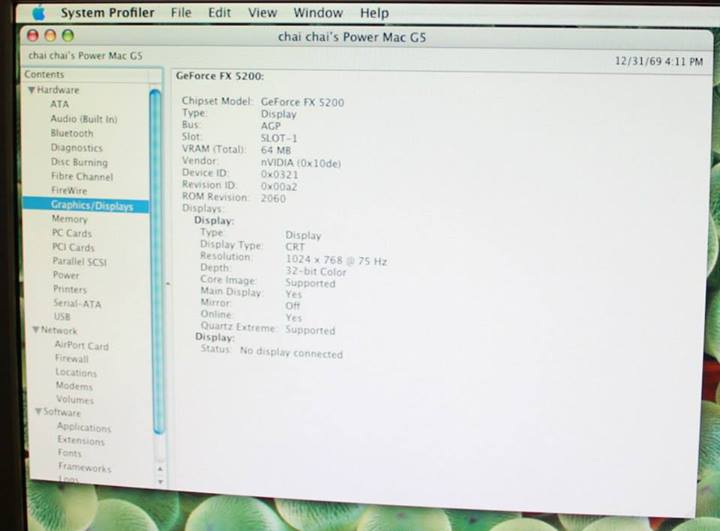The width and height of the screenshot is (720, 531).
Task: Select USB in the sidebar
Action: tap(62, 317)
